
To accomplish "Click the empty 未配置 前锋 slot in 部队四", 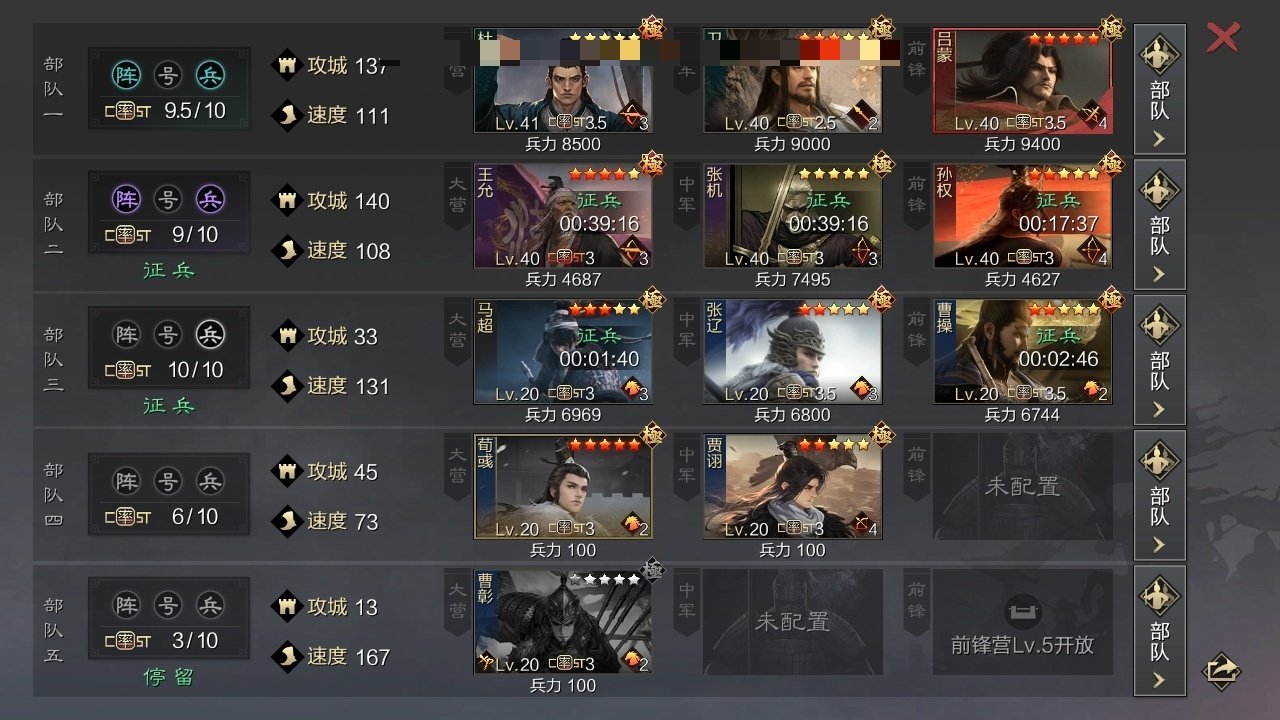I will pos(1023,487).
